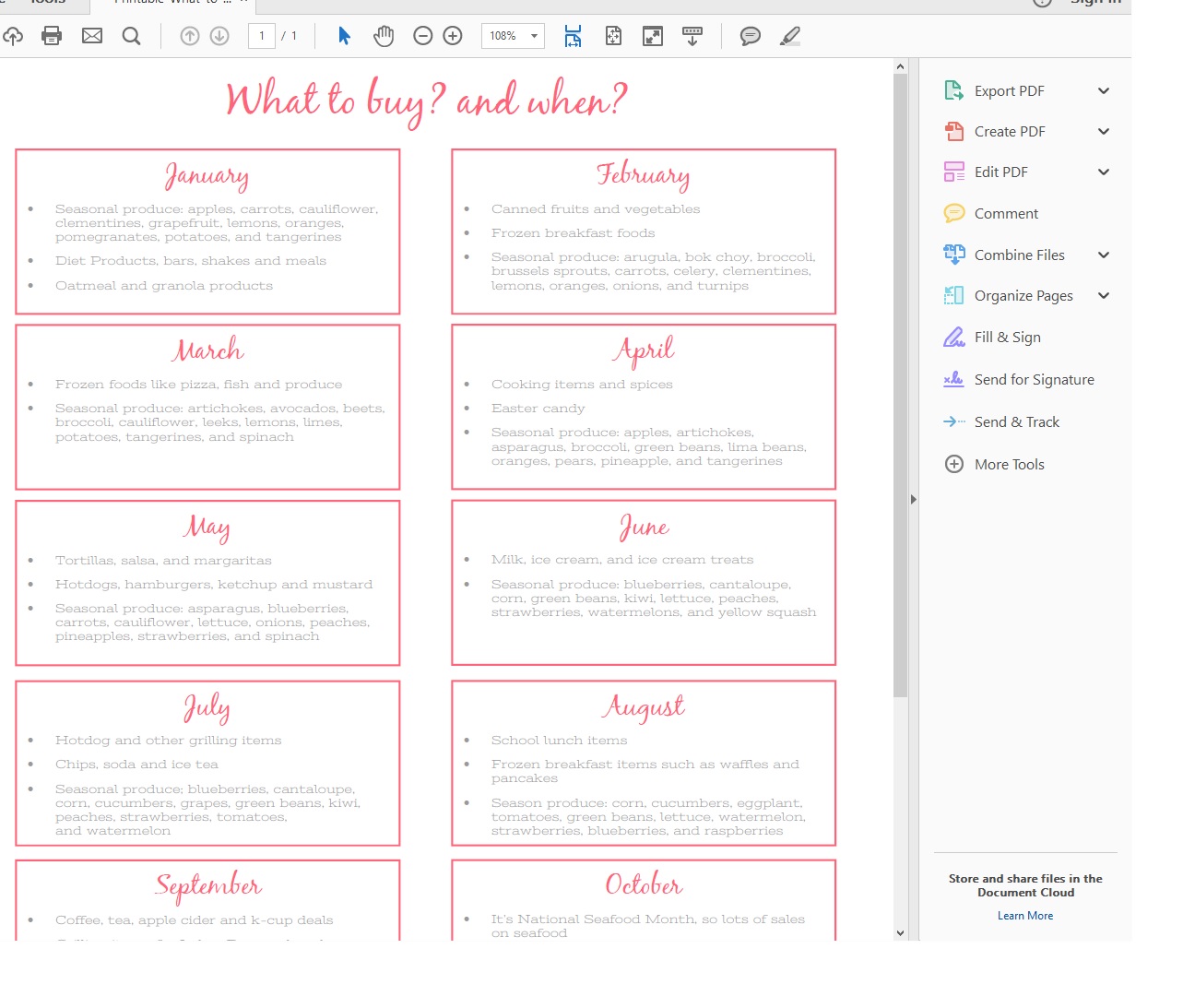Click the vertical scrollbar thumb
1183x1008 pixels.
[x=901, y=385]
